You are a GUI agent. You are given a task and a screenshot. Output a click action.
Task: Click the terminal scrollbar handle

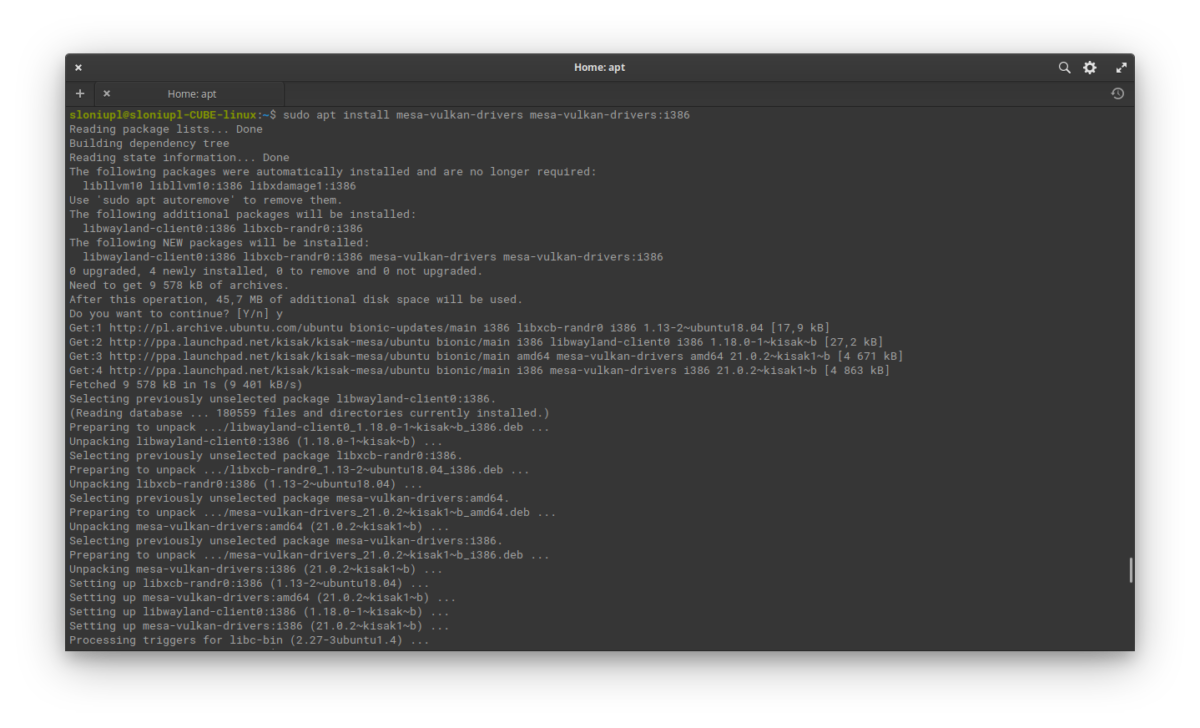pyautogui.click(x=1130, y=570)
